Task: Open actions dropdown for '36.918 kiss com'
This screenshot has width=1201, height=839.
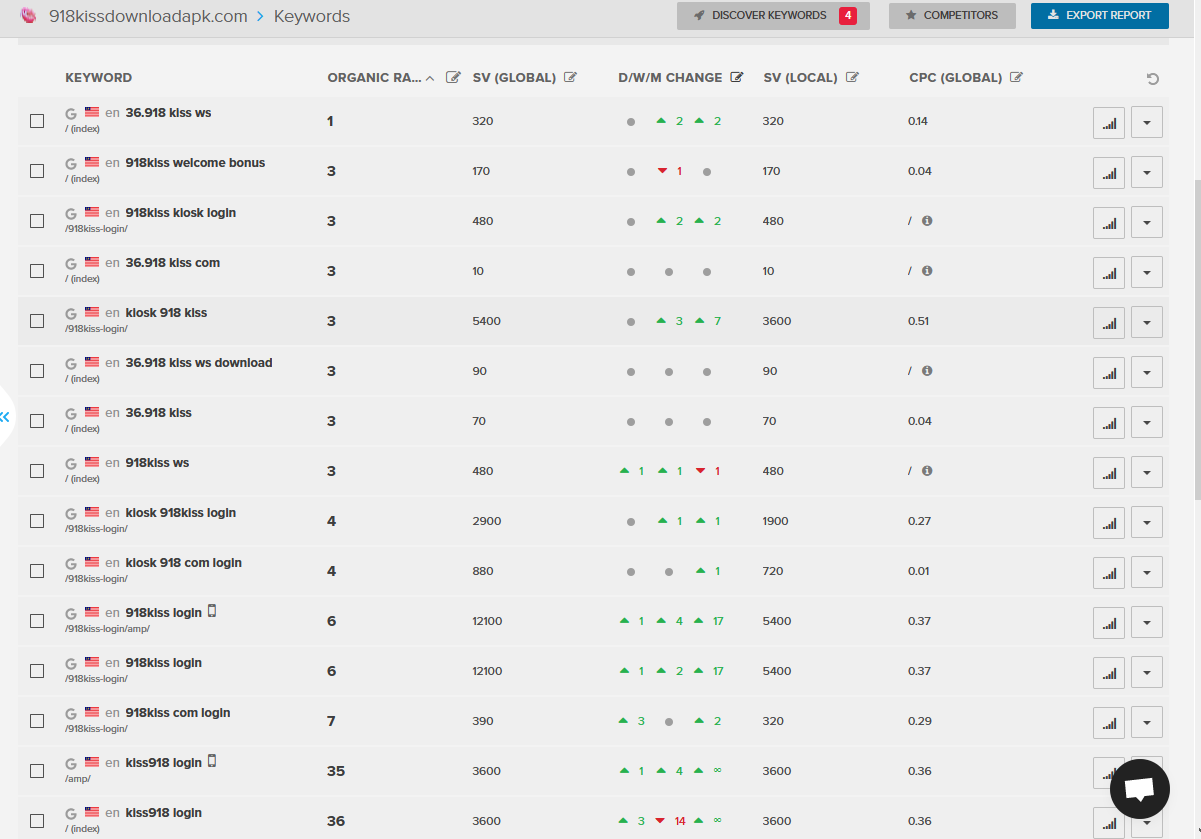Action: tap(1146, 272)
